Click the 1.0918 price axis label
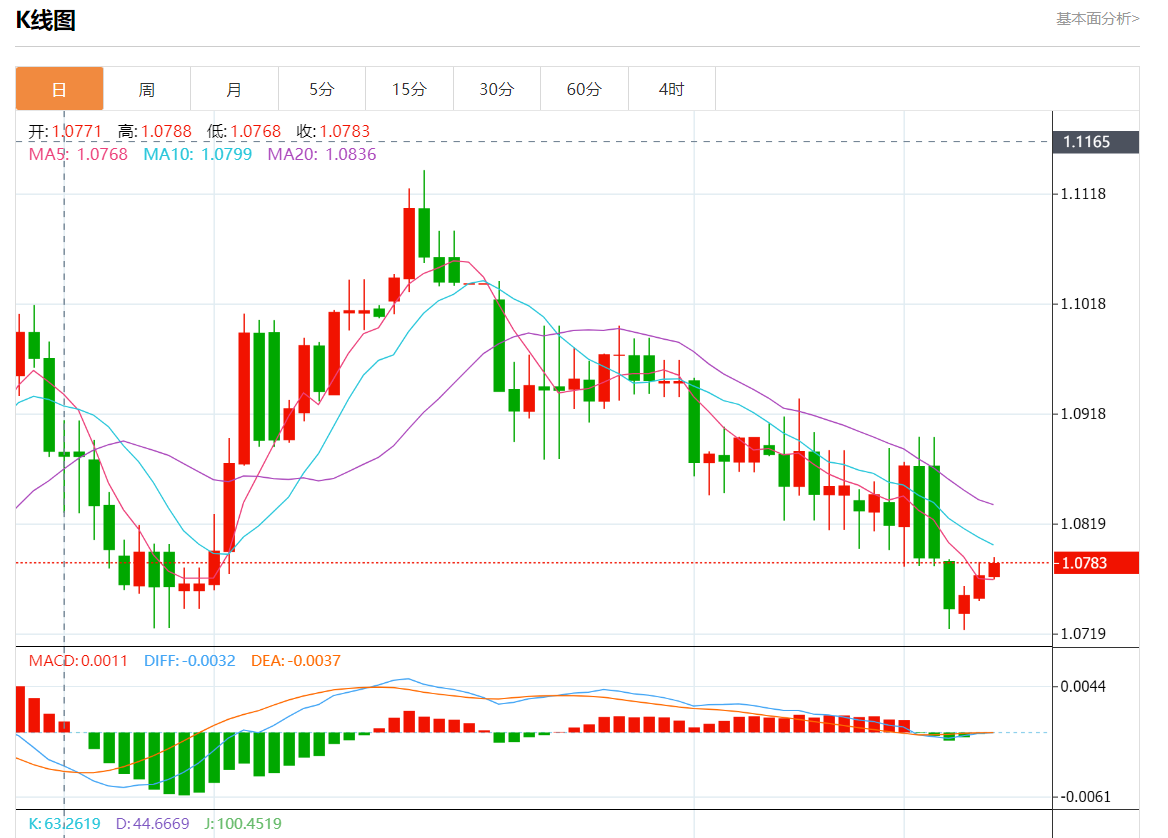1168x838 pixels. 1083,414
